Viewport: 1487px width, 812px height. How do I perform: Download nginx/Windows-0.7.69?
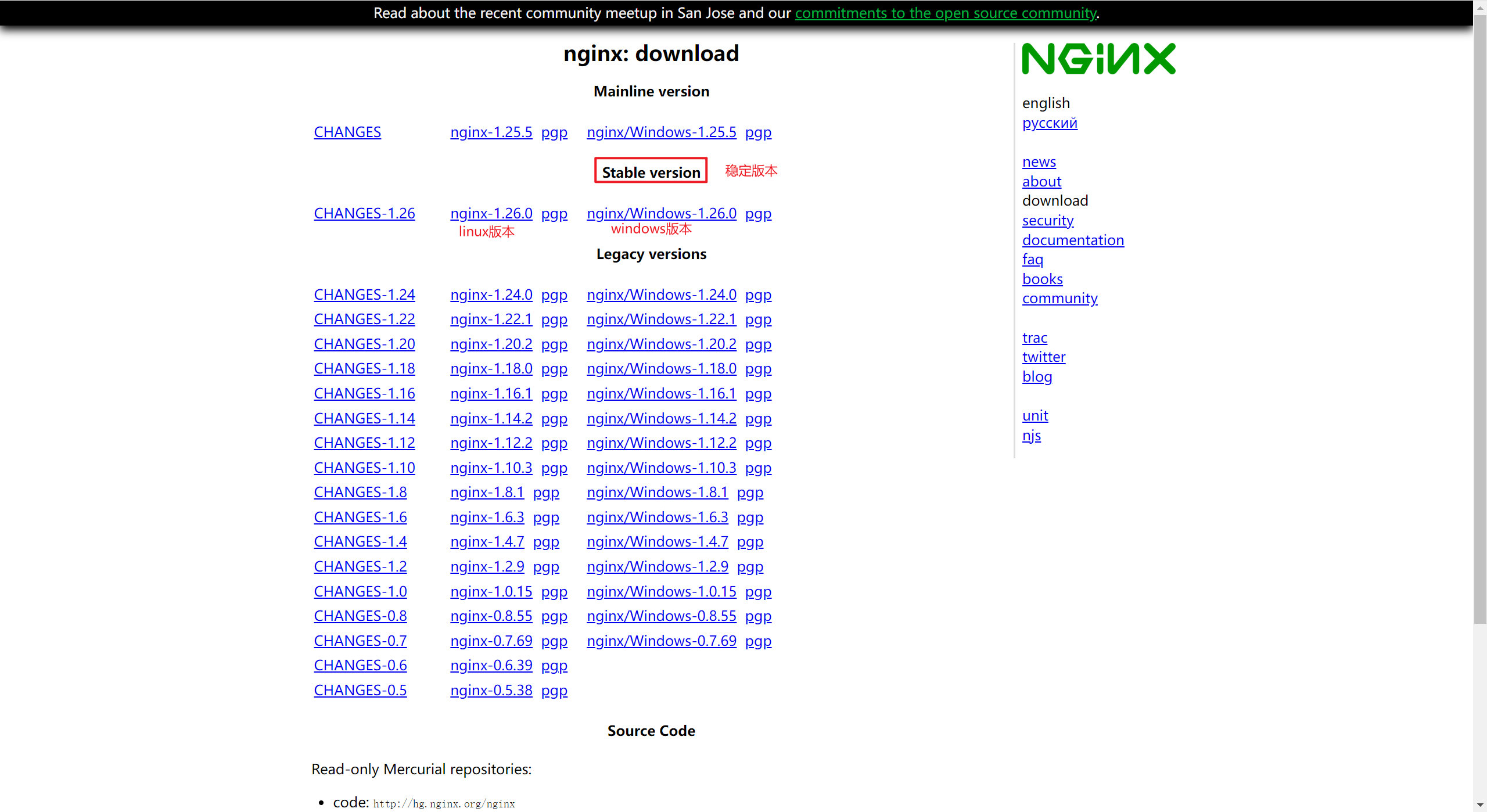pyautogui.click(x=662, y=641)
